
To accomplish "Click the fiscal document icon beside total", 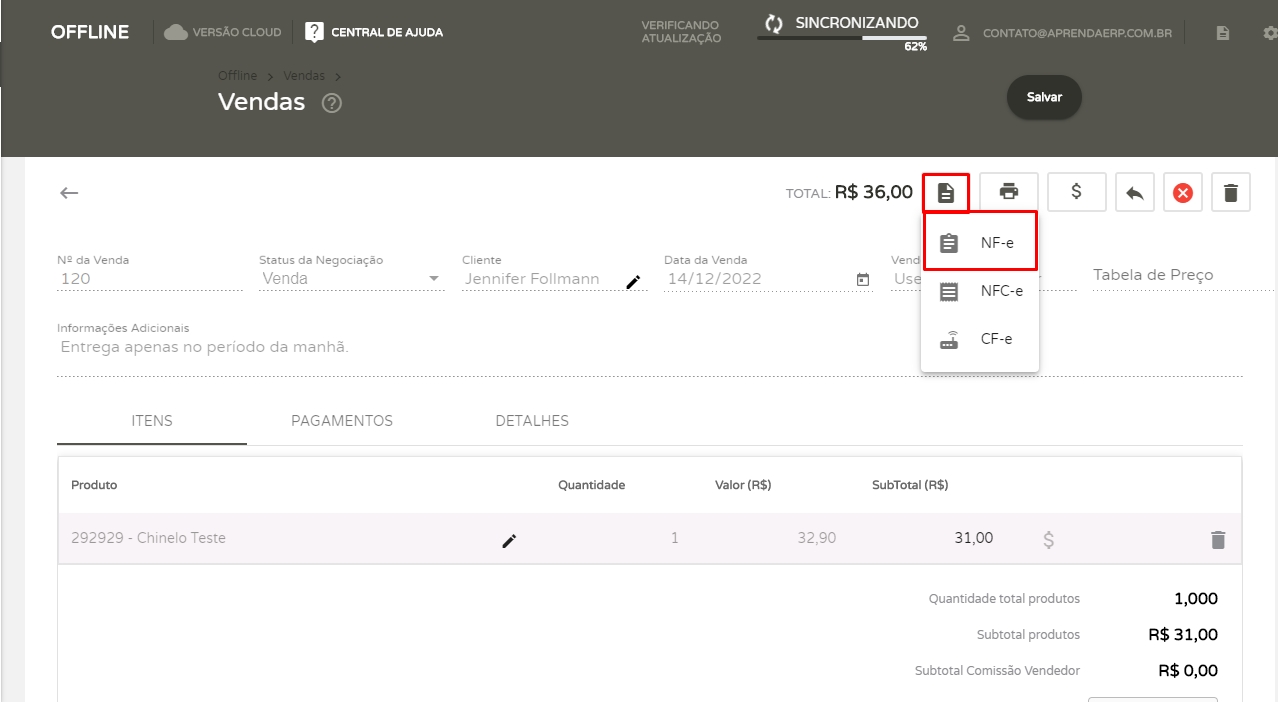I will point(946,192).
